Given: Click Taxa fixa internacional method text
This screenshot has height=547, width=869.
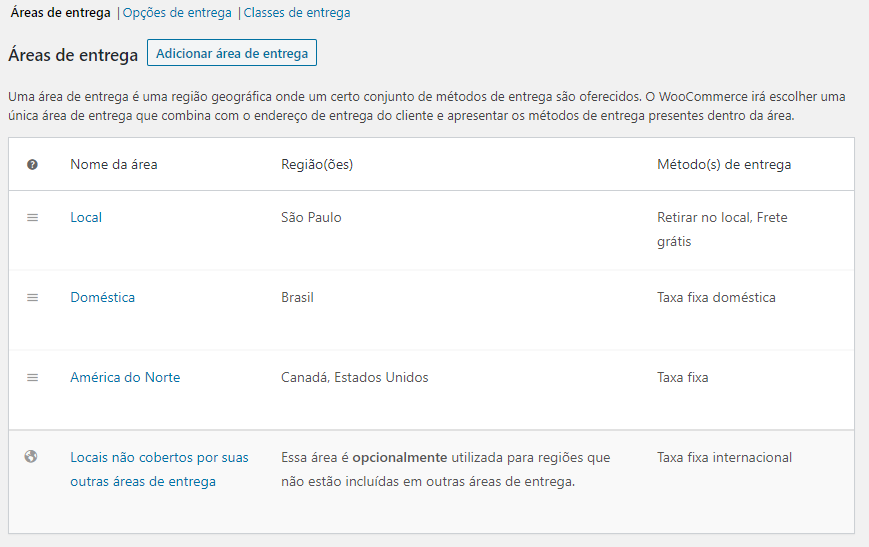Looking at the screenshot, I should point(724,457).
